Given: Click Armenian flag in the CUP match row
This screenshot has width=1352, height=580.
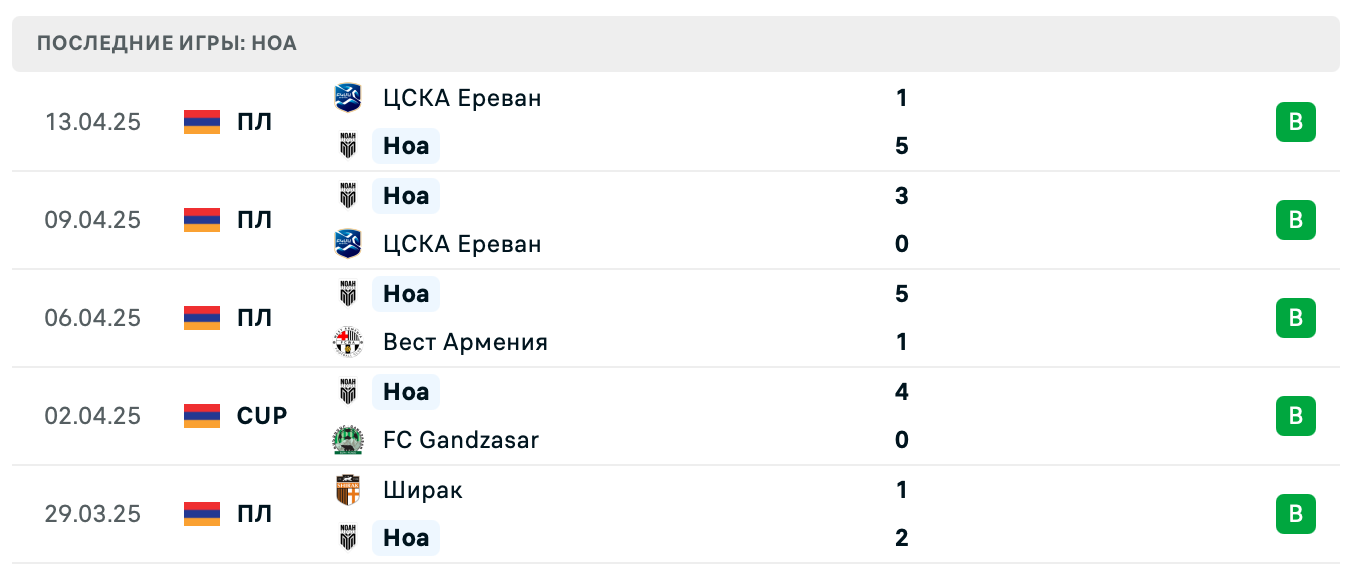Looking at the screenshot, I should (x=202, y=416).
